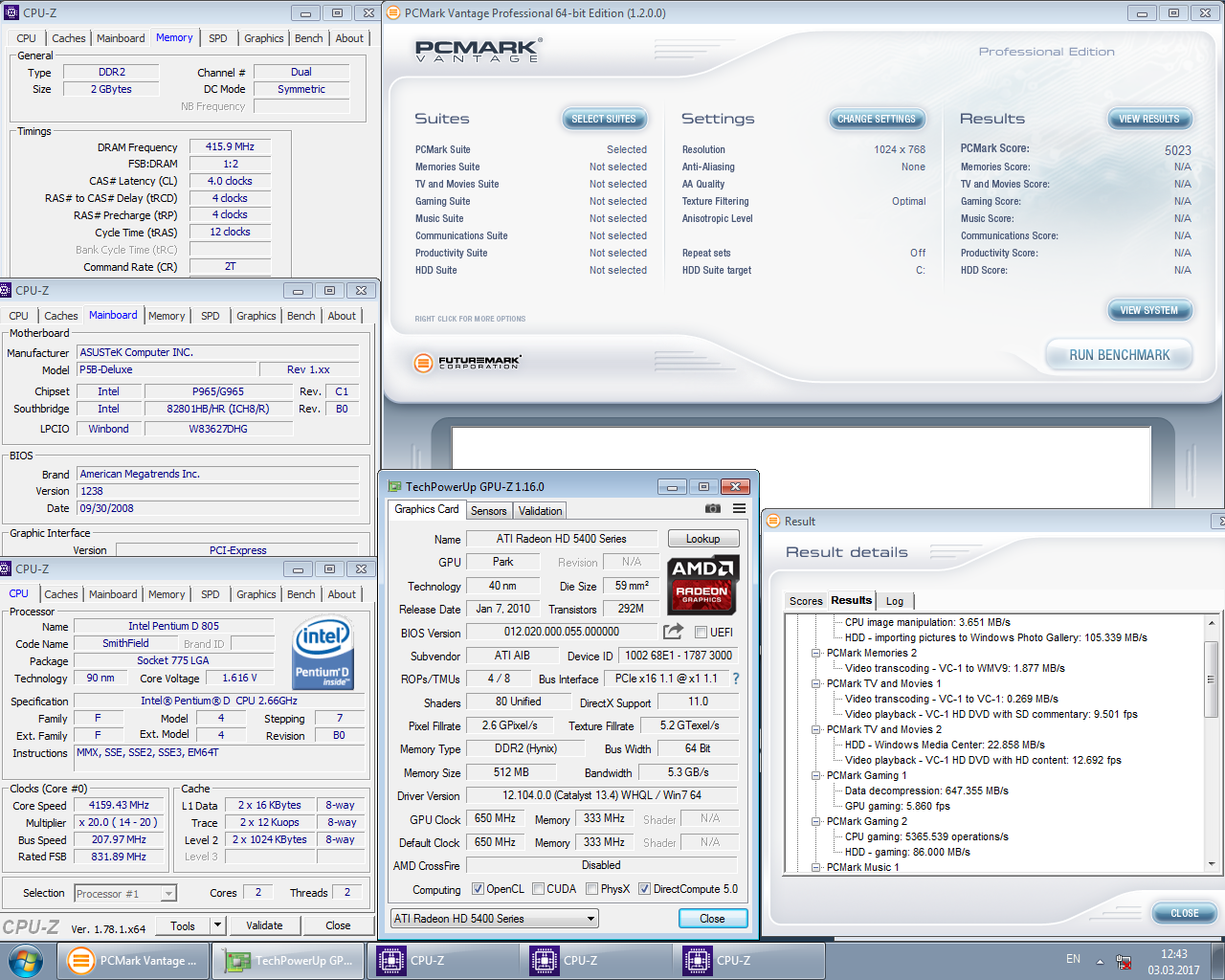This screenshot has width=1225, height=980.
Task: Click the Validate button in CPU-Z
Action: tap(264, 925)
